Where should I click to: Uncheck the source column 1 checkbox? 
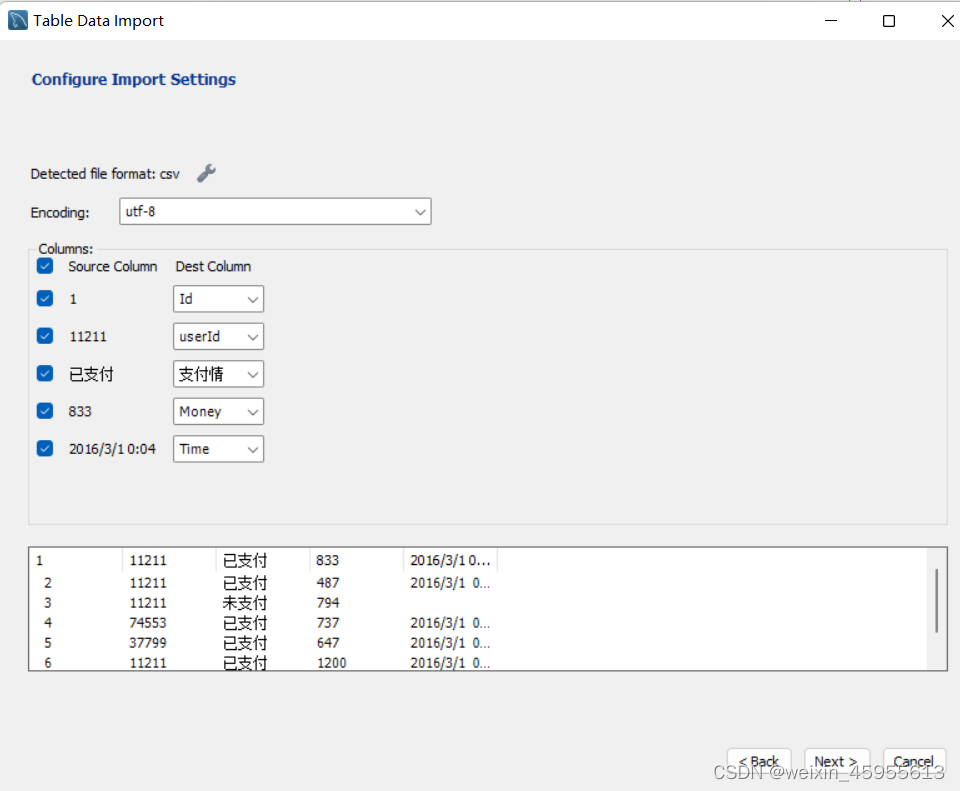pos(44,297)
